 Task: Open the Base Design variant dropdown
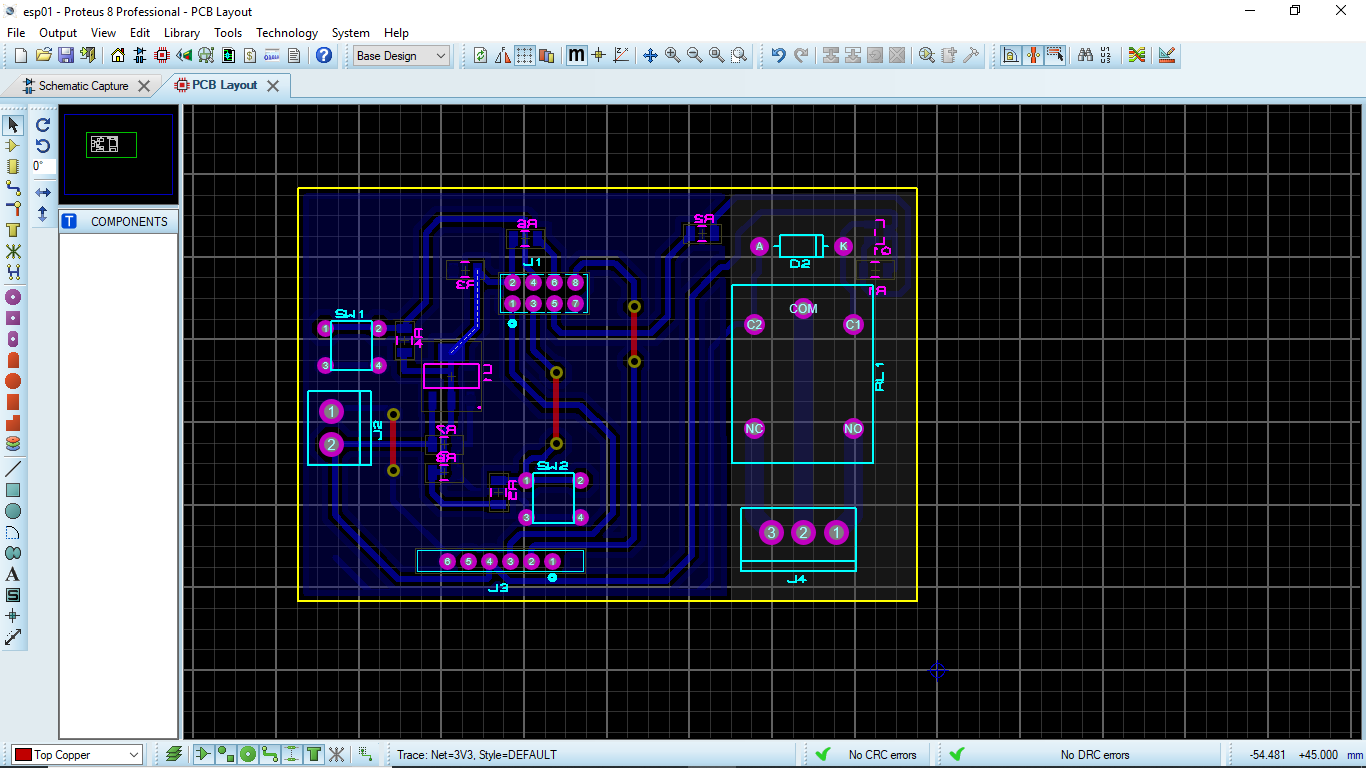[402, 56]
